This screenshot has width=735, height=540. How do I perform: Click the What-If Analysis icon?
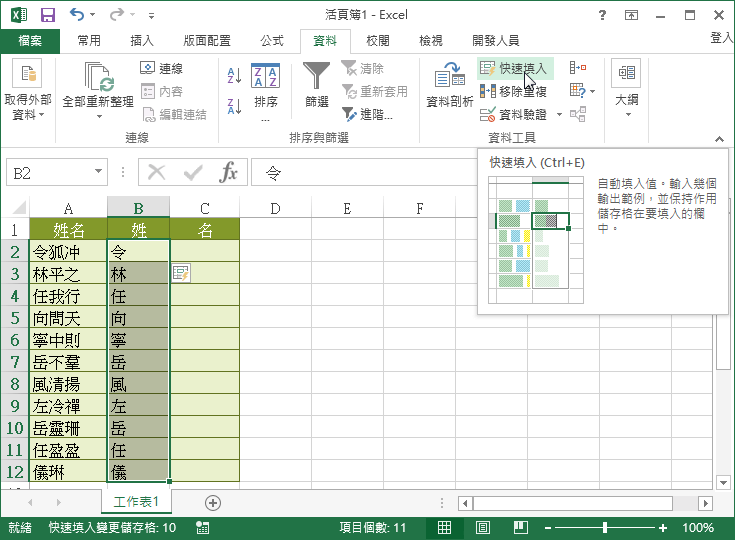pyautogui.click(x=578, y=90)
